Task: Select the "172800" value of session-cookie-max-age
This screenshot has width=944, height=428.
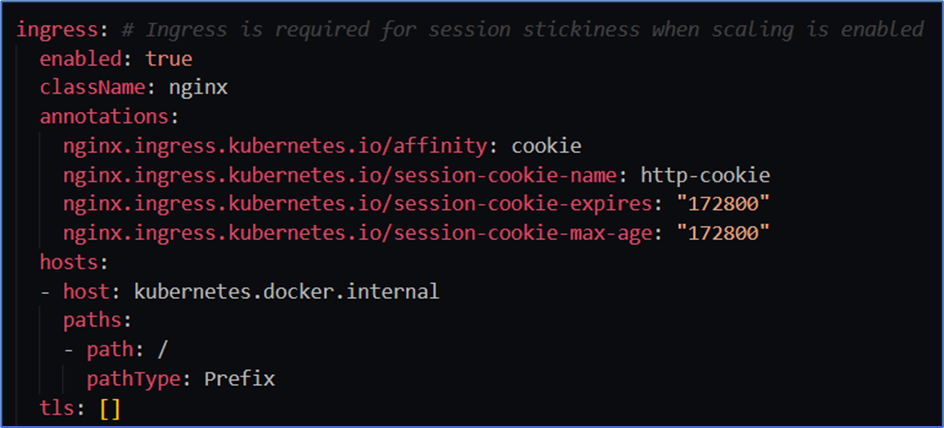Action: pyautogui.click(x=723, y=234)
